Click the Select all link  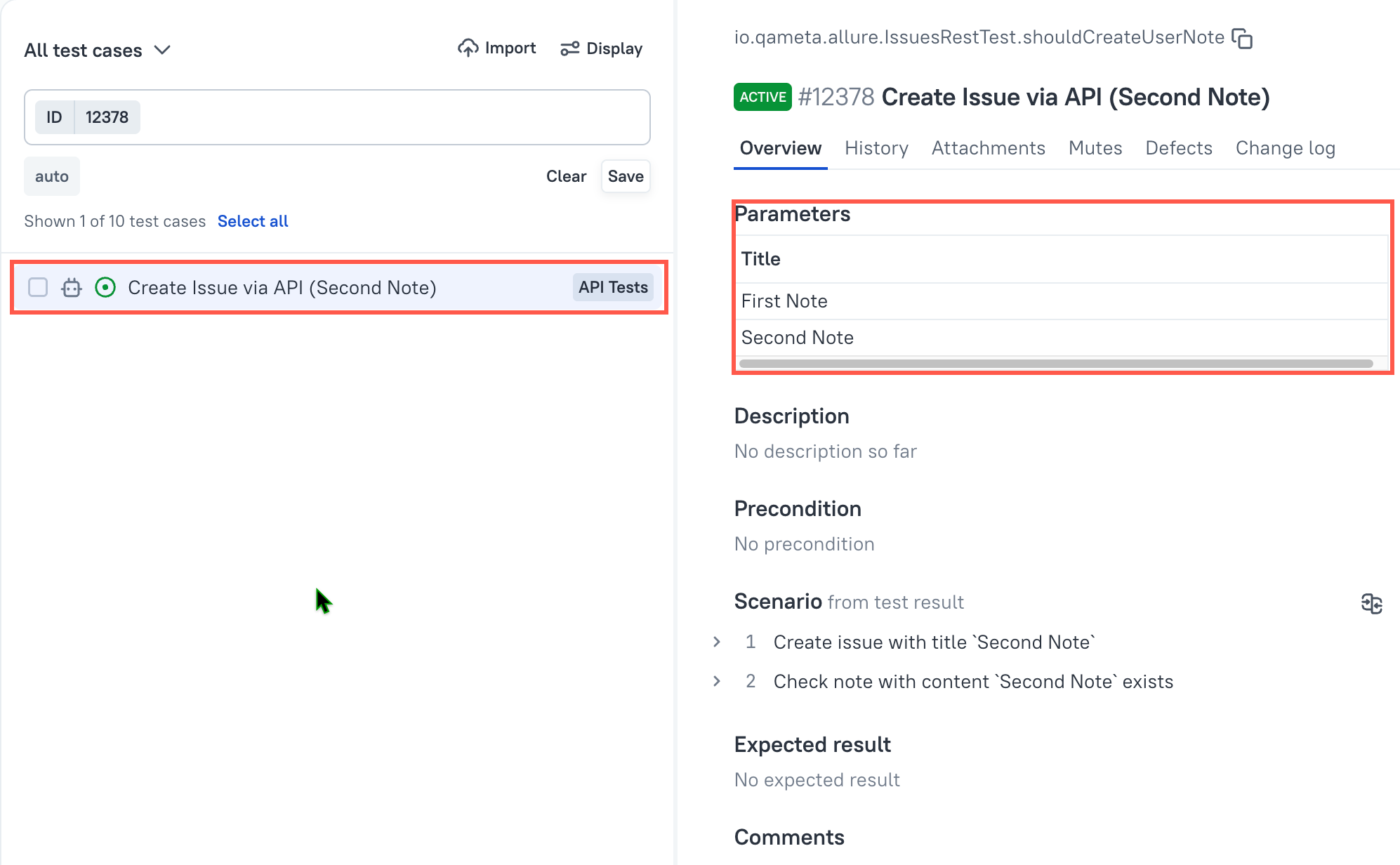click(253, 221)
